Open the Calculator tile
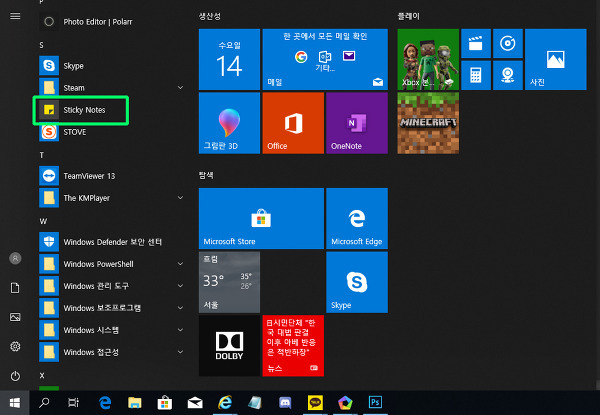The image size is (600, 415). pos(476,75)
